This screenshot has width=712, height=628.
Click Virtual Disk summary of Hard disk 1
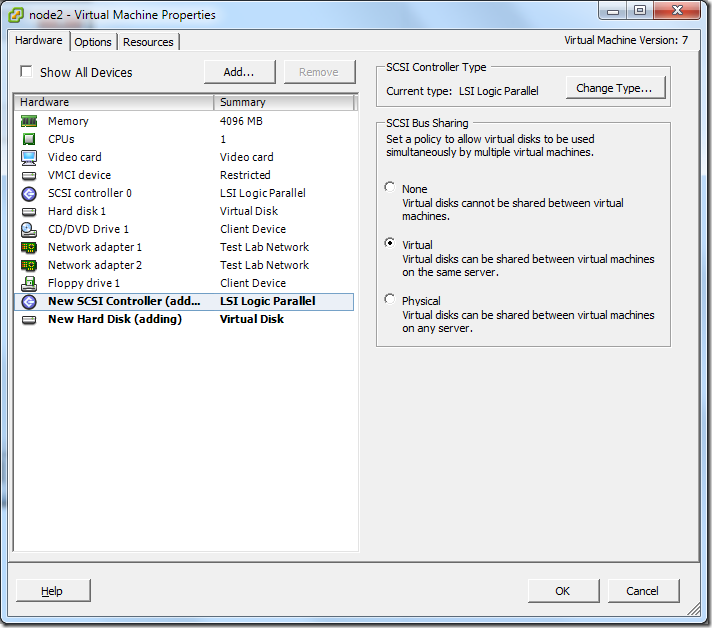click(x=249, y=211)
